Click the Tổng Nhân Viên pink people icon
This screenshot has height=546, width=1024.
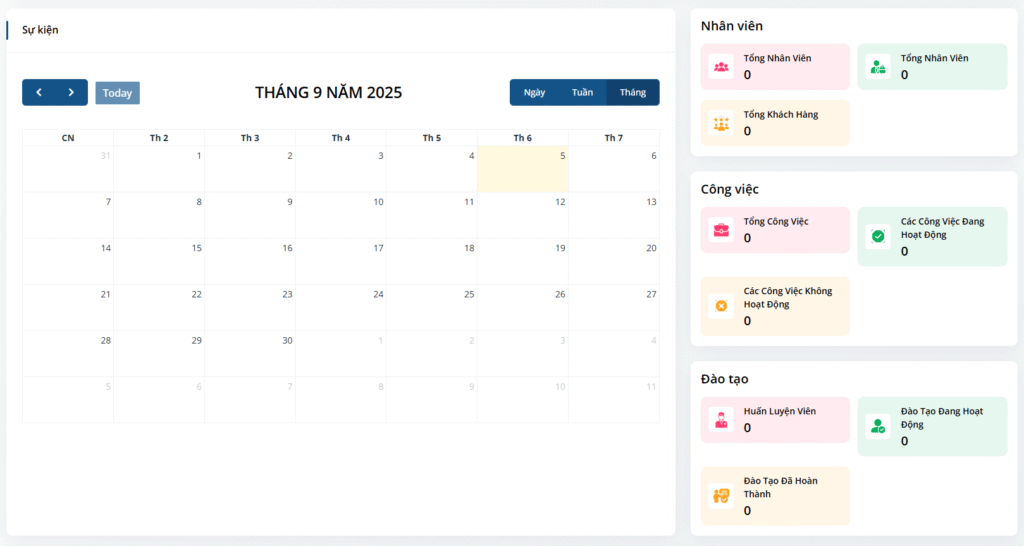pyautogui.click(x=721, y=67)
